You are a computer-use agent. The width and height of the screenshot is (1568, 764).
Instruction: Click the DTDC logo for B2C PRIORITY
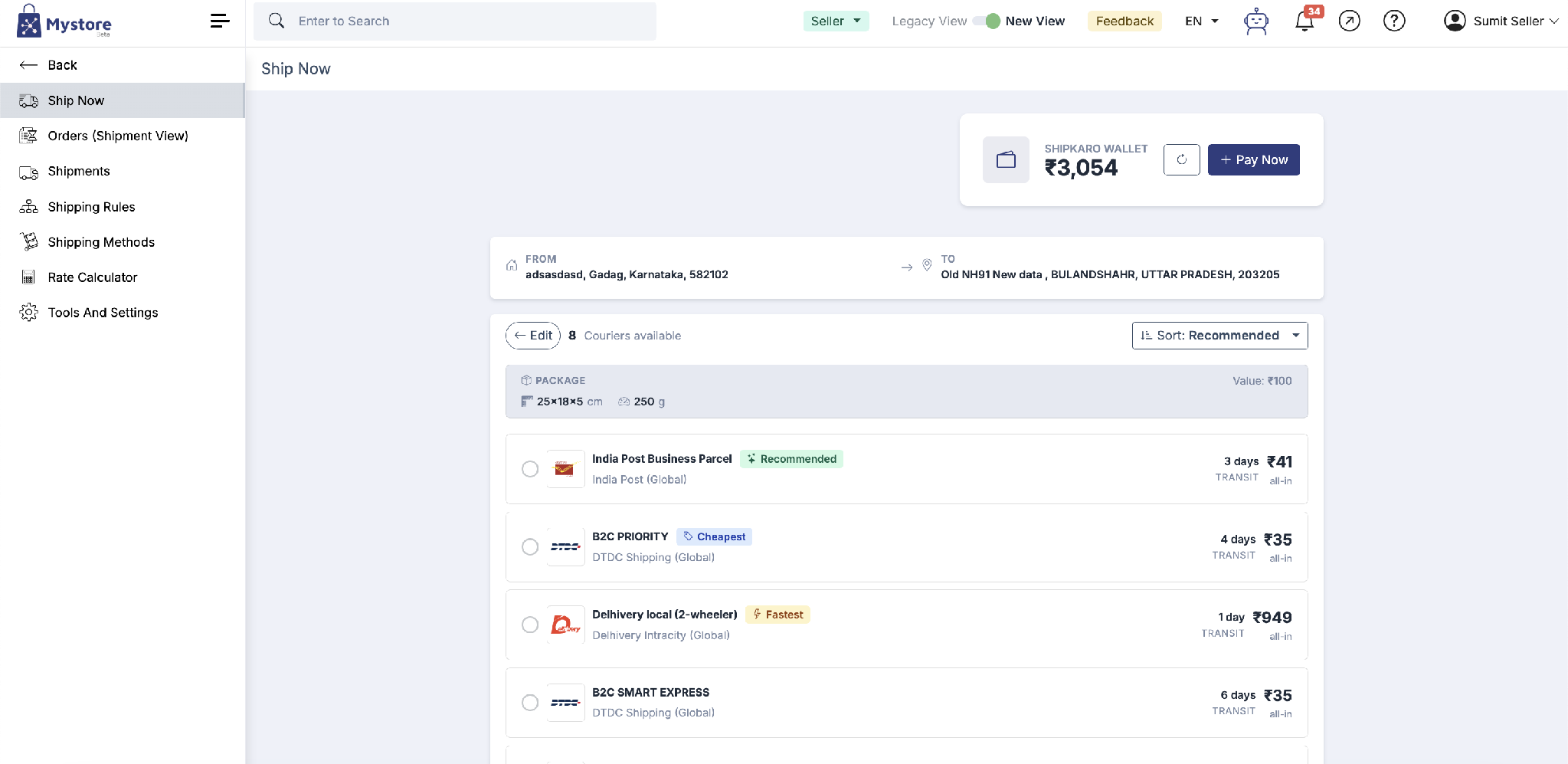pyautogui.click(x=565, y=547)
